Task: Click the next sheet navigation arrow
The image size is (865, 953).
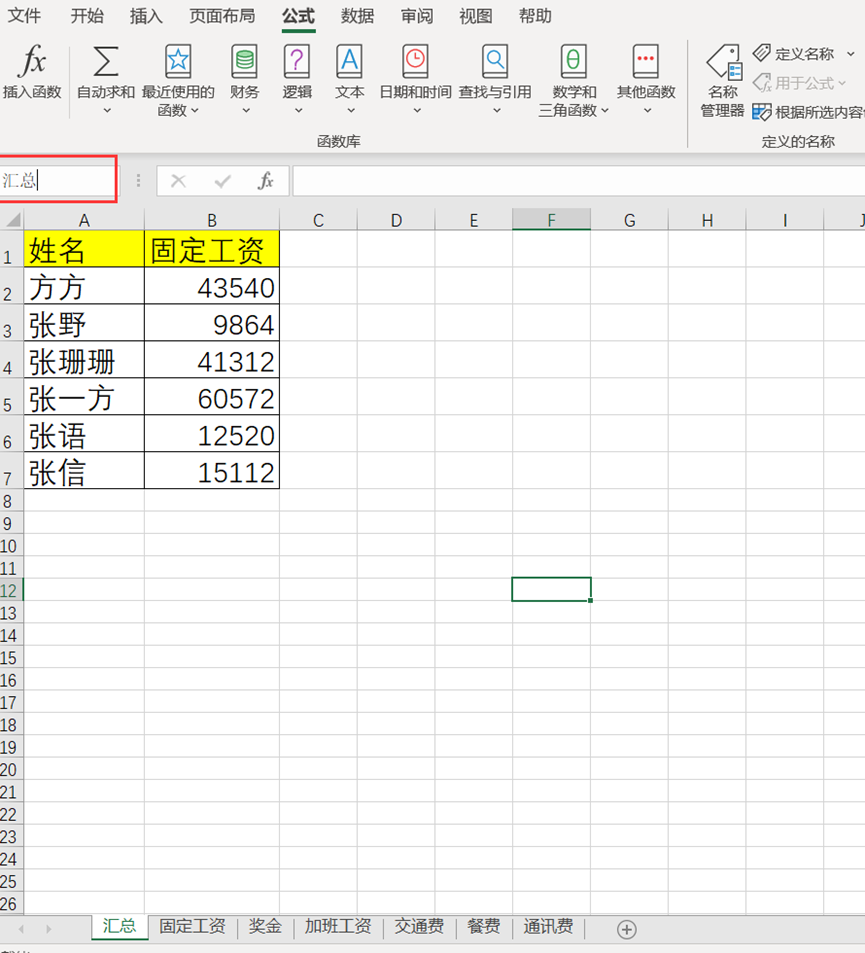Action: coord(49,929)
